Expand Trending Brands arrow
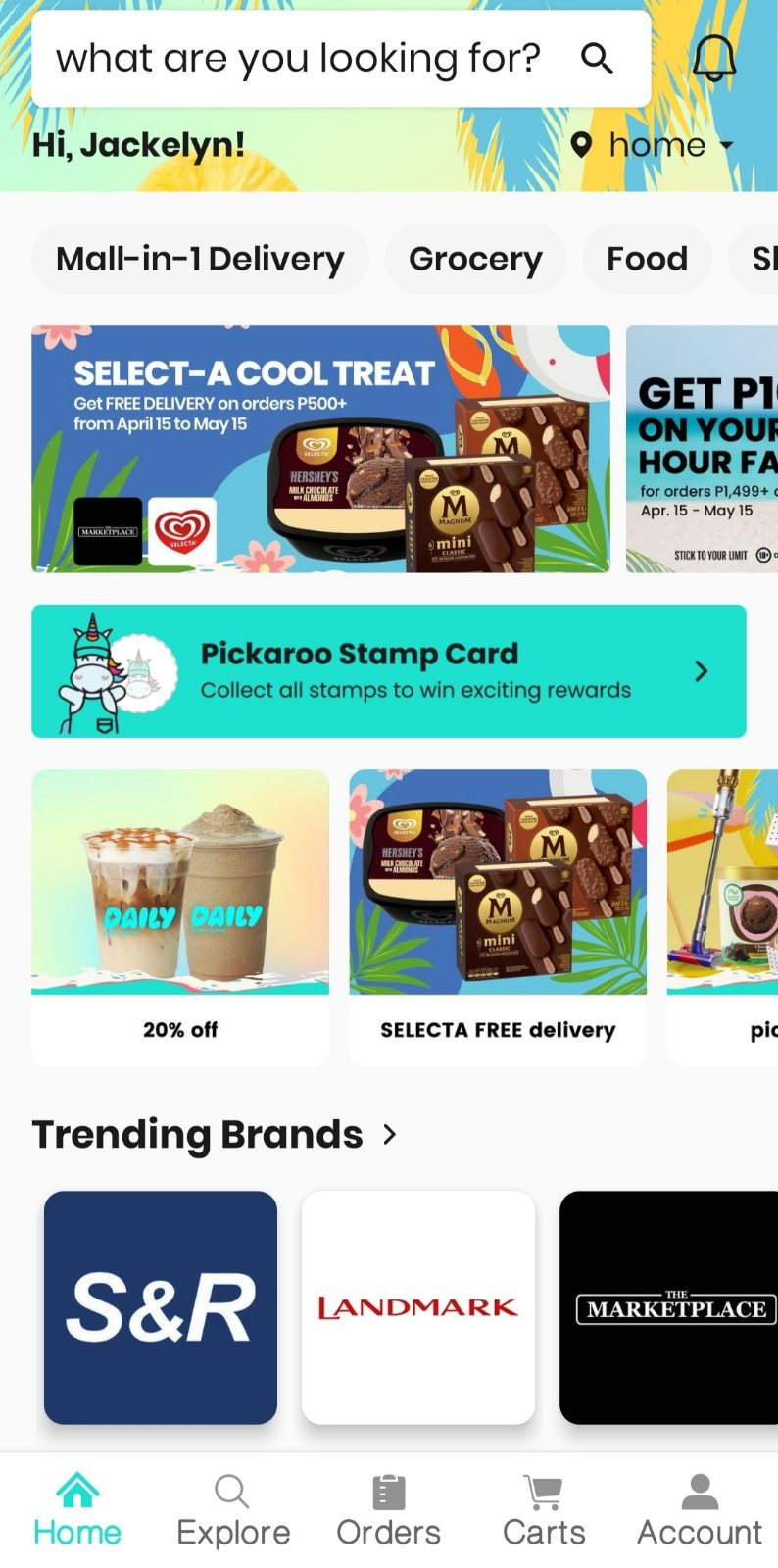This screenshot has width=778, height=1568. (x=390, y=1134)
